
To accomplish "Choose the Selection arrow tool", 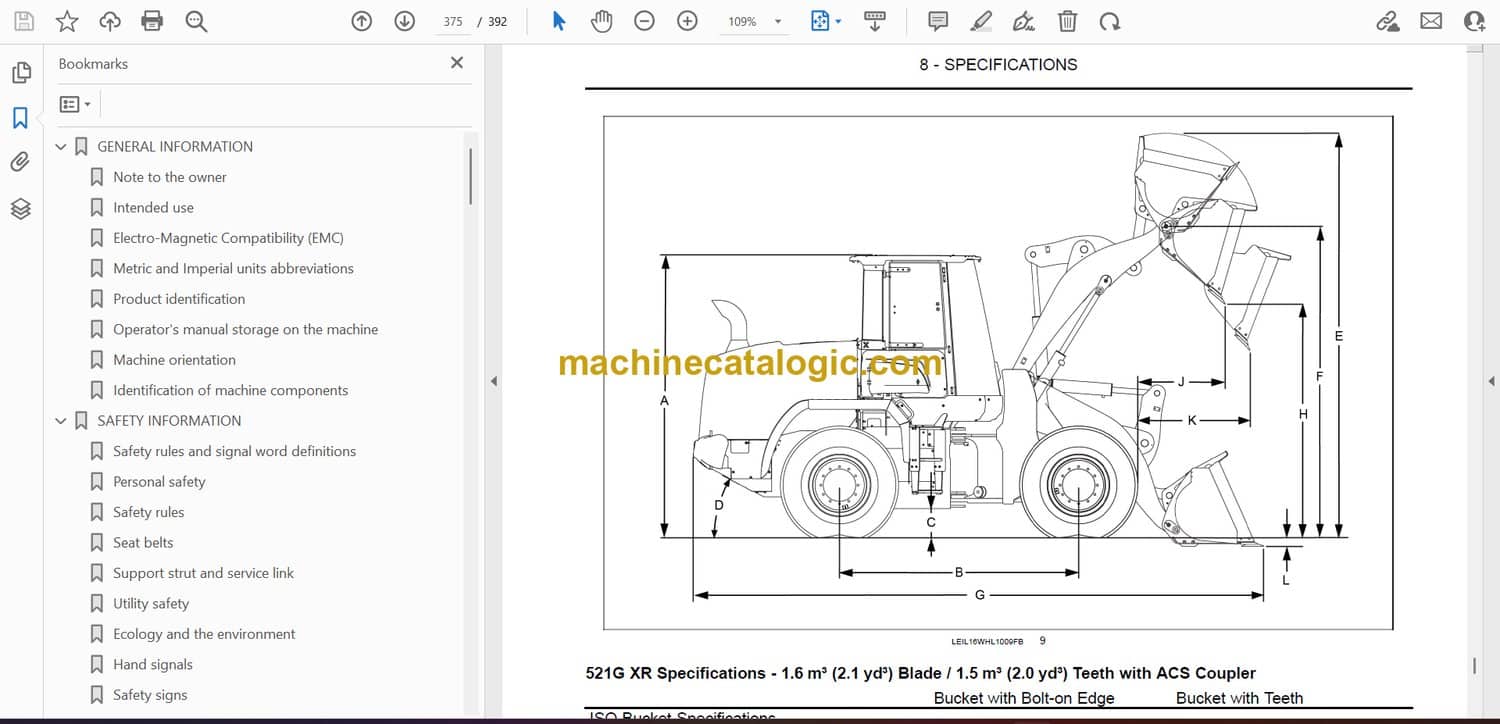I will (x=559, y=21).
